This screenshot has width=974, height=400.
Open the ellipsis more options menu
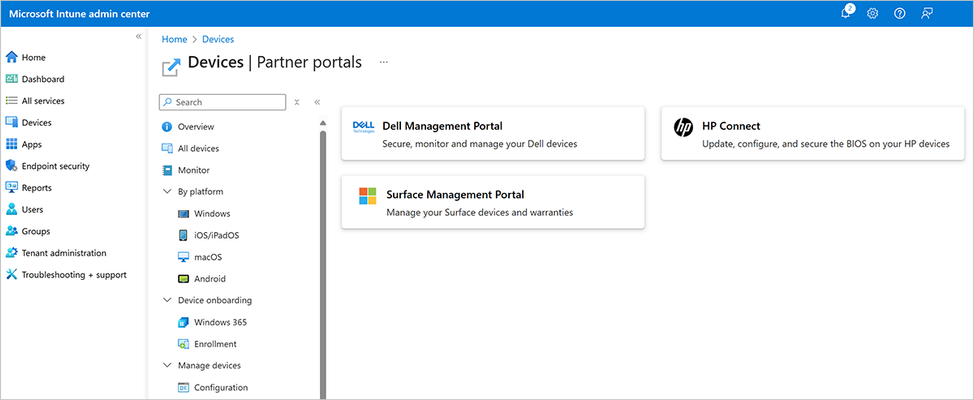383,62
